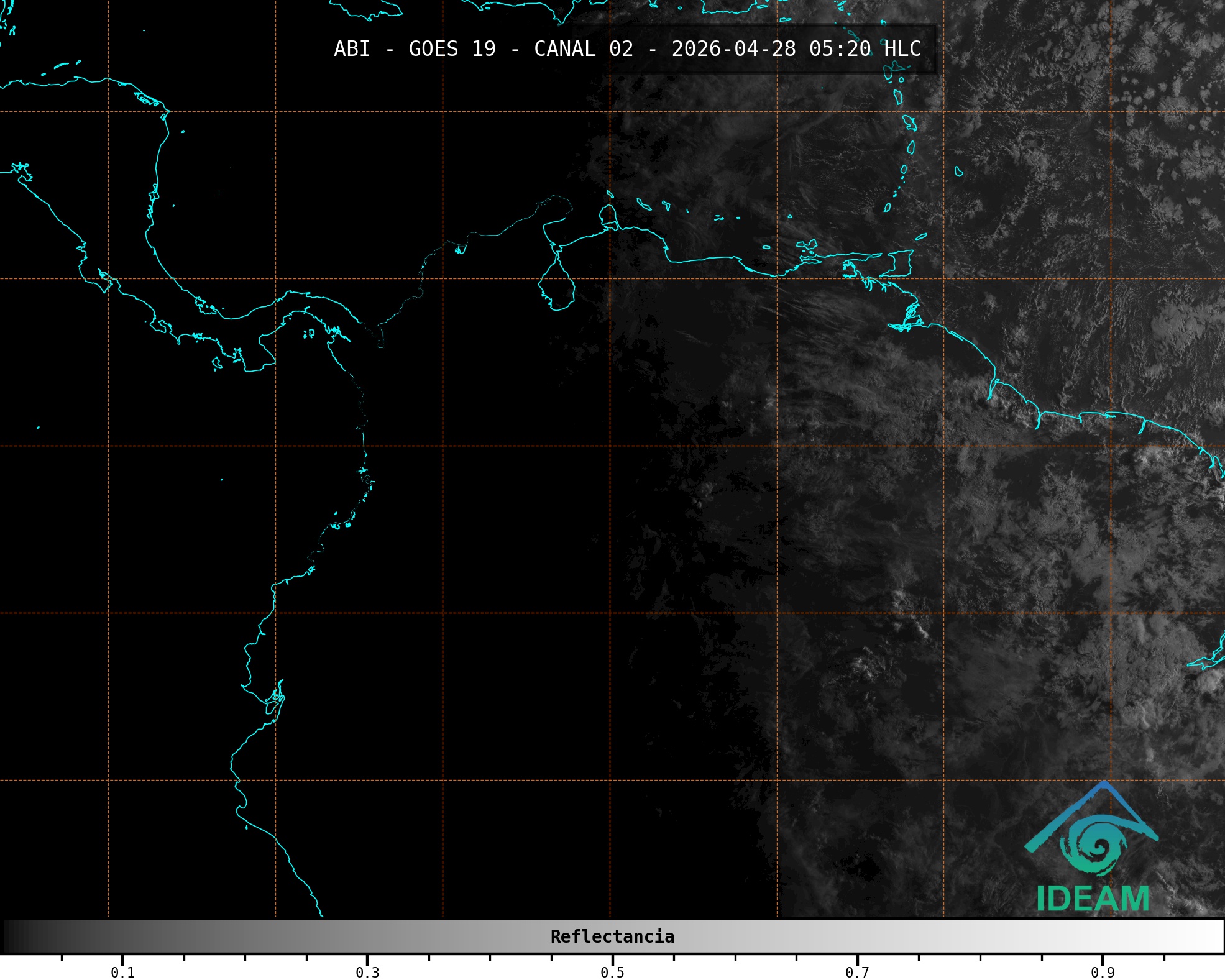This screenshot has width=1225, height=980.
Task: Click the date '2026-04-28' in title
Action: 733,49
